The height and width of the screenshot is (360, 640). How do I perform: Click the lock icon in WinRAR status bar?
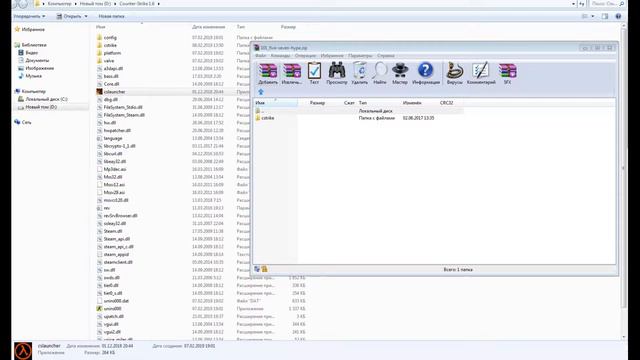[x=264, y=269]
